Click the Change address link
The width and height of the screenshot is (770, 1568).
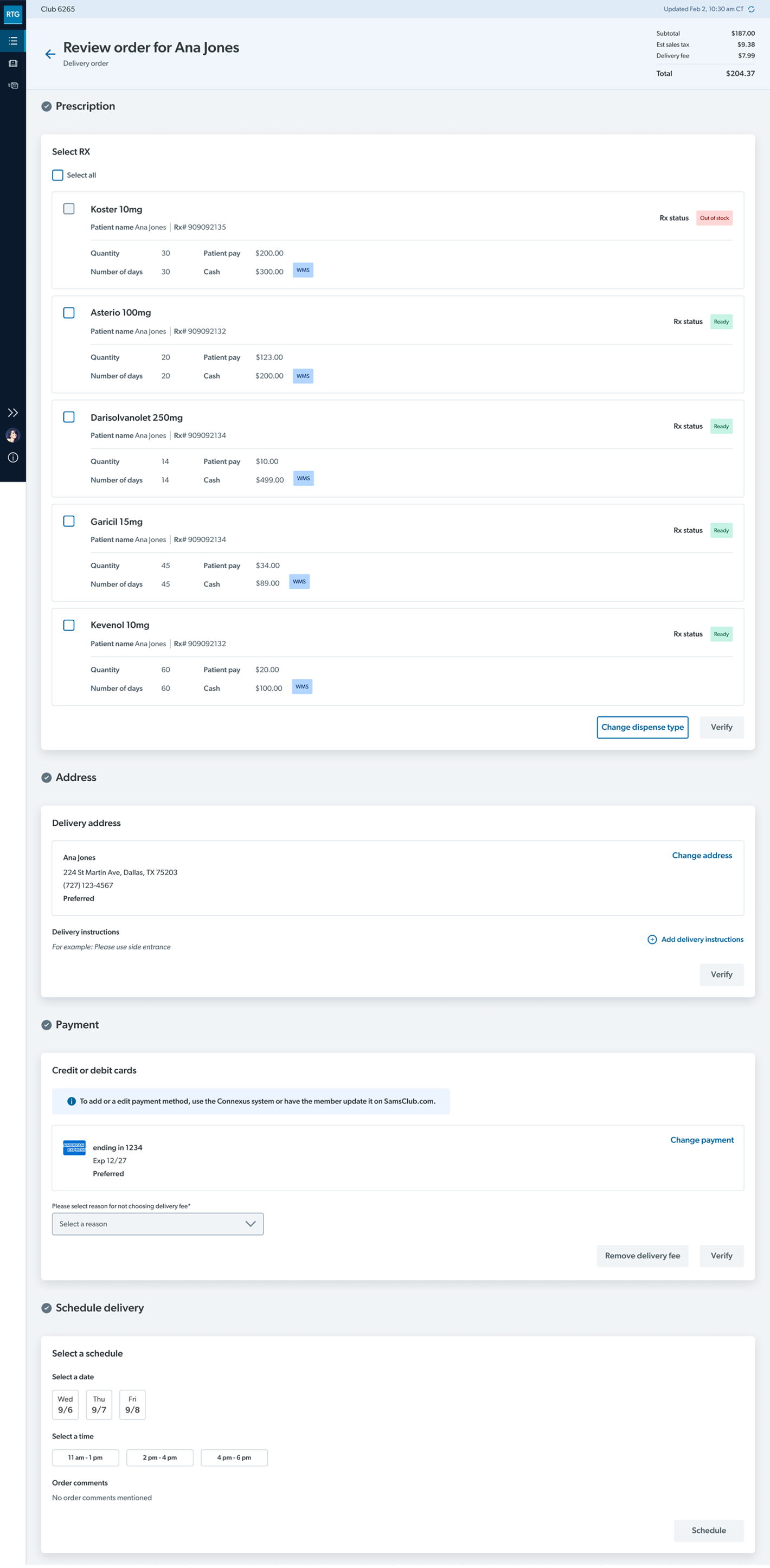702,856
